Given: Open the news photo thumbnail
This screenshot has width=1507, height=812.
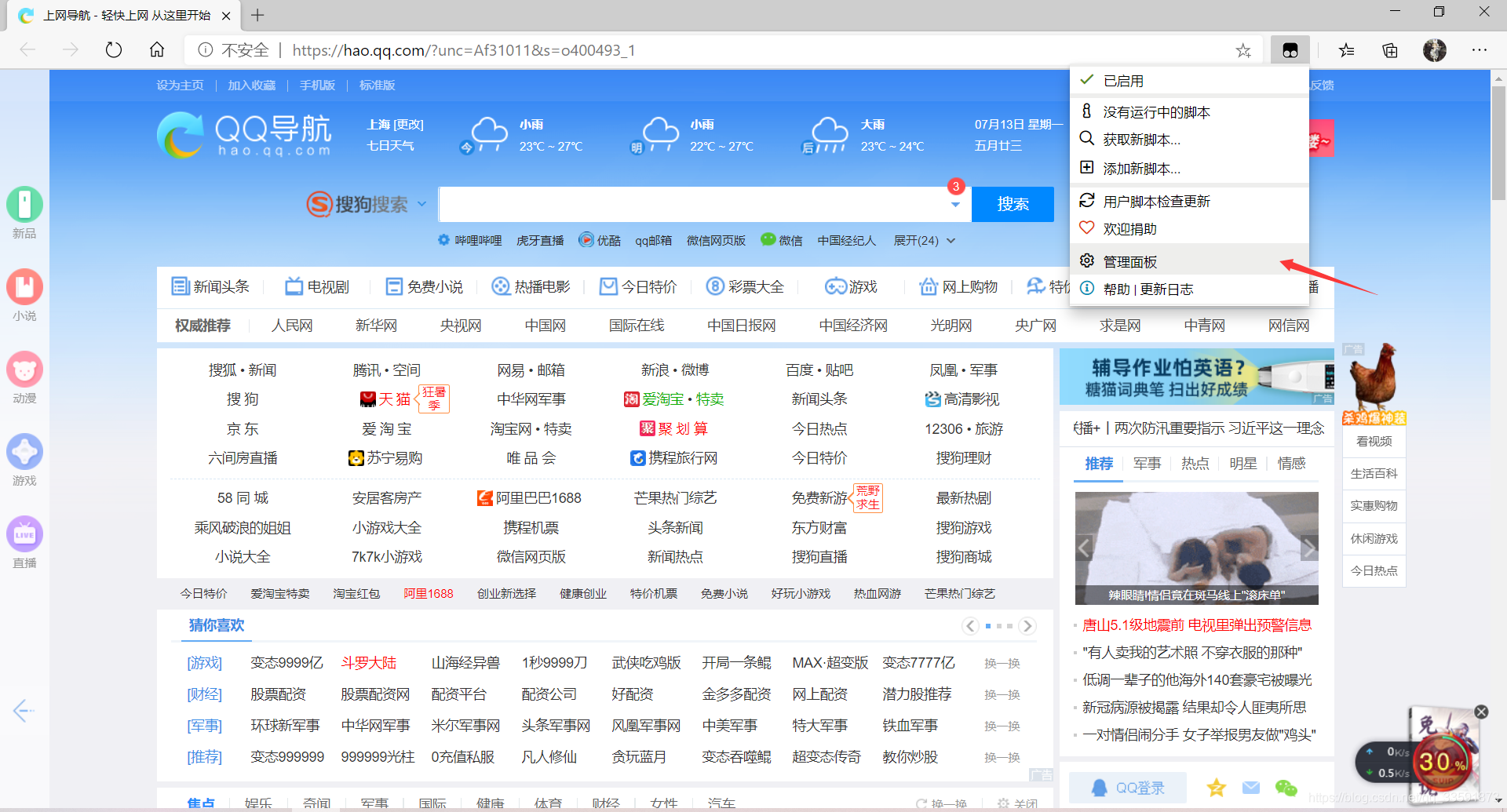Looking at the screenshot, I should pos(1196,548).
